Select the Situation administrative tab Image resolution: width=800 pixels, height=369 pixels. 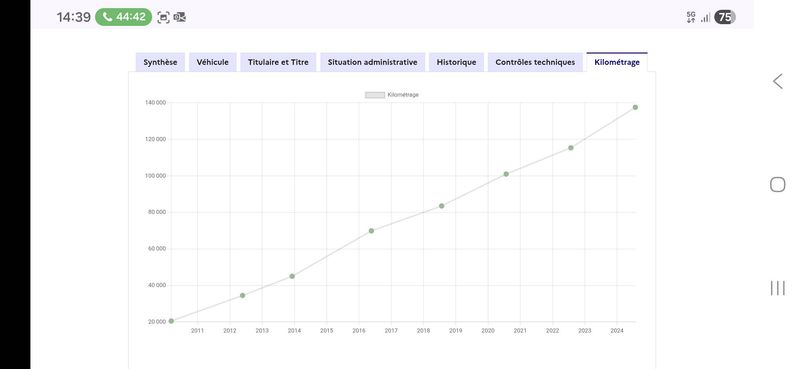coord(372,62)
